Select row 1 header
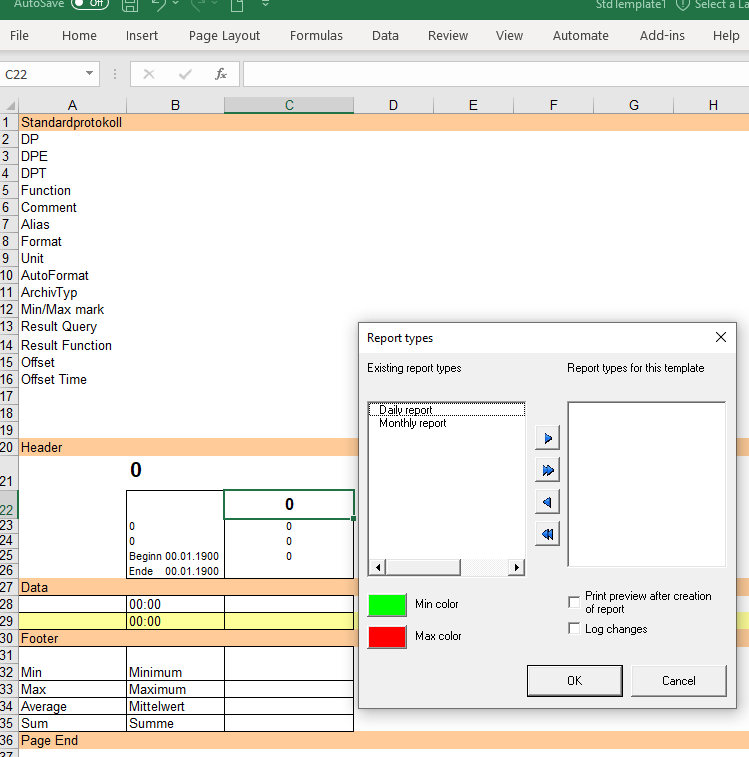This screenshot has height=757, width=749. pos(9,122)
